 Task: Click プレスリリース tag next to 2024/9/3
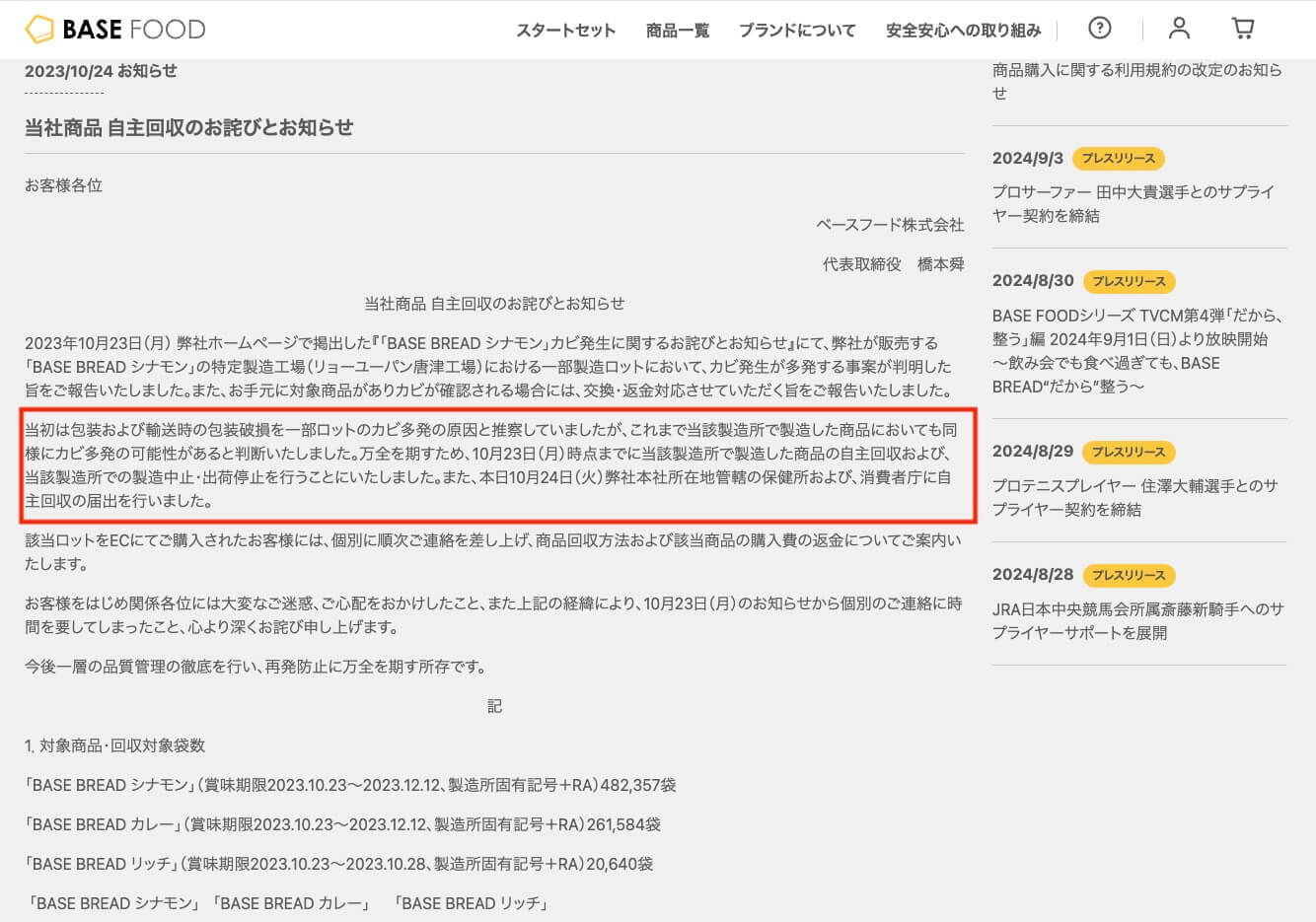coord(1118,159)
